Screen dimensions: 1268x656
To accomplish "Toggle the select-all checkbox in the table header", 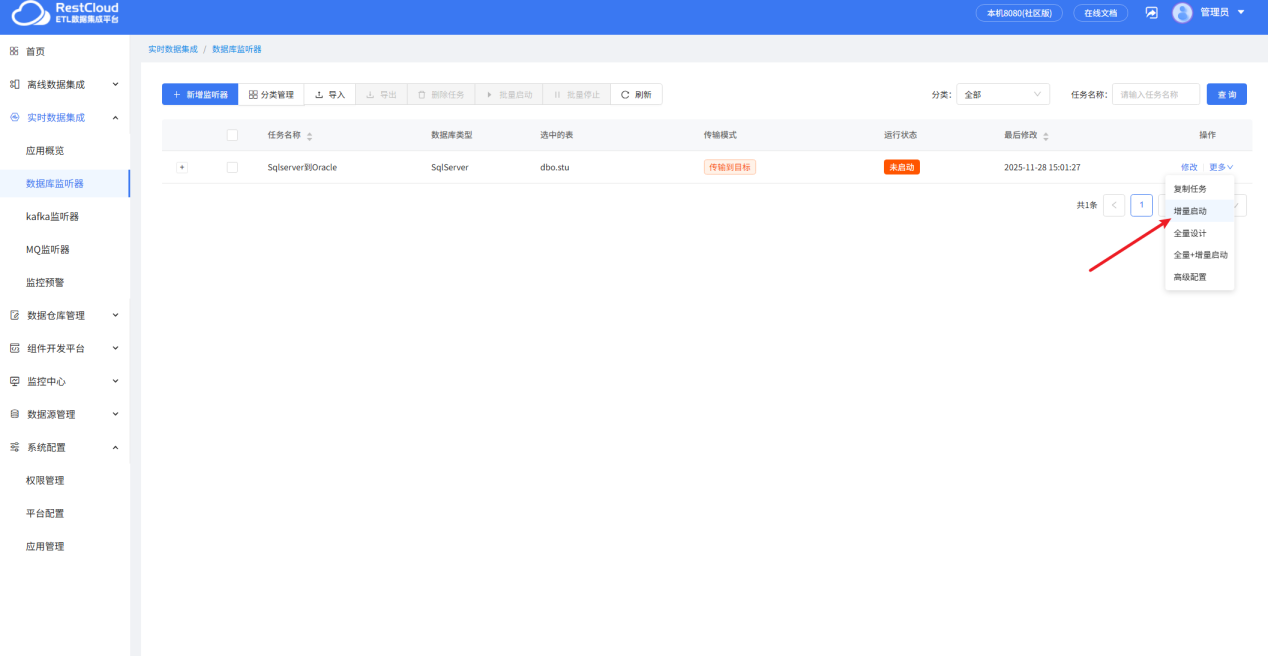I will (x=232, y=135).
